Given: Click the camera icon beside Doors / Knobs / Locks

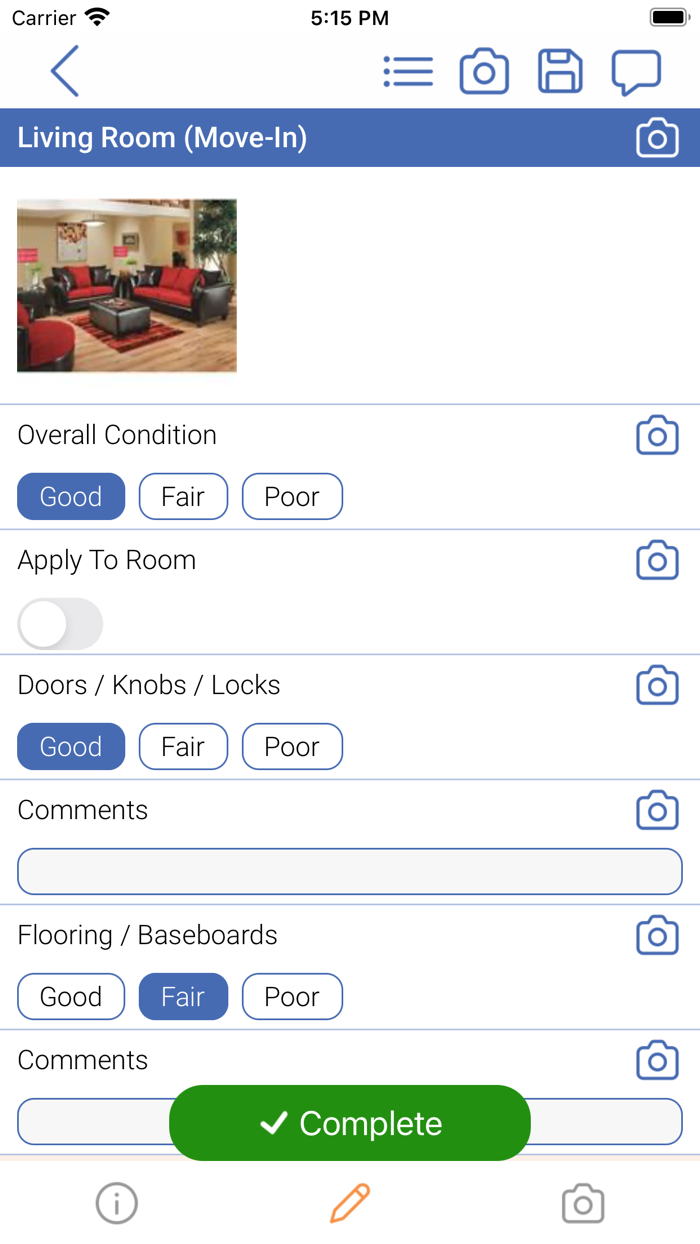Looking at the screenshot, I should tap(657, 685).
